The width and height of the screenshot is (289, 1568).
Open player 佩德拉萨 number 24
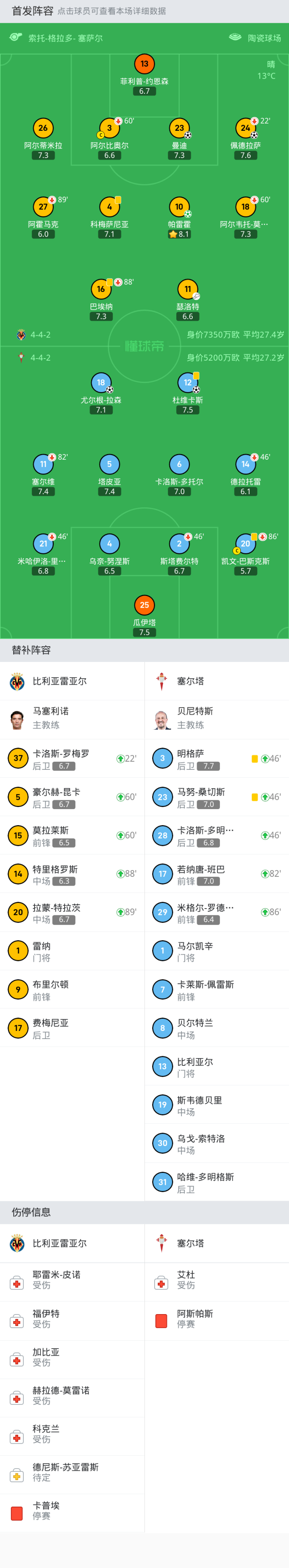245,128
